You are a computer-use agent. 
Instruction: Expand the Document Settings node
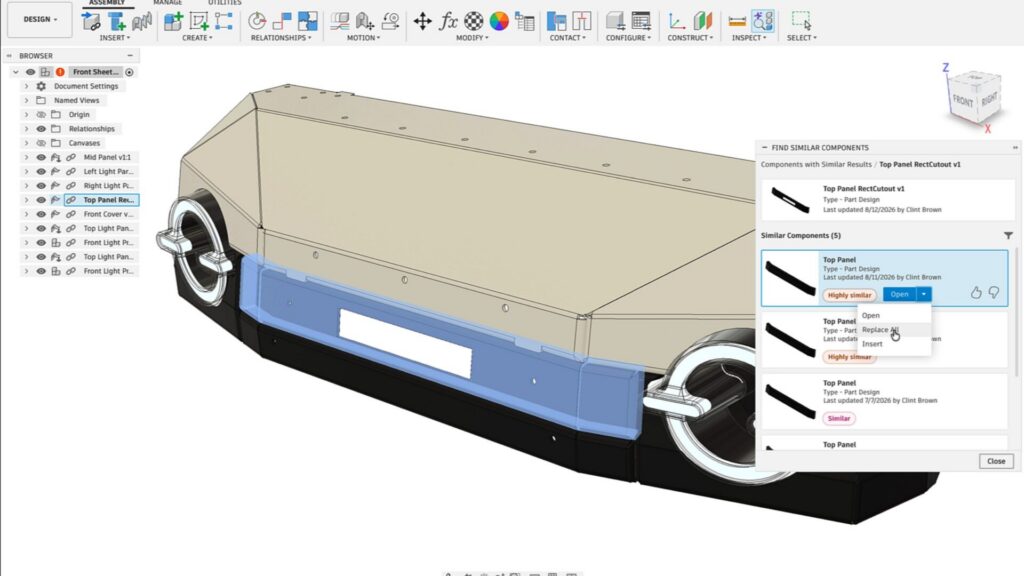[x=26, y=86]
